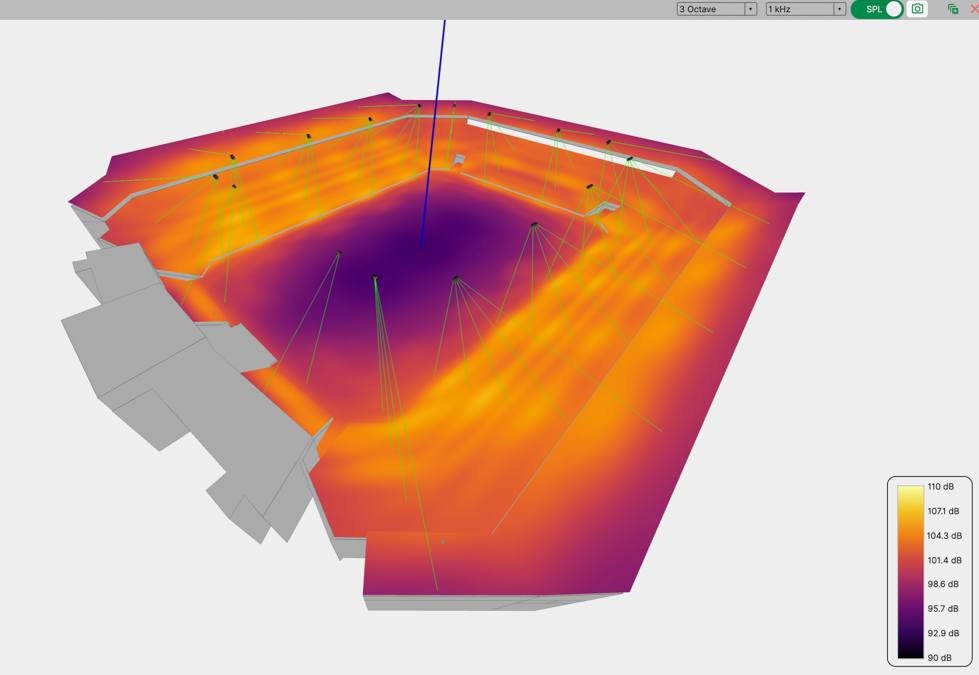Open the 3 Octave bandwidth dropdown

coord(716,9)
